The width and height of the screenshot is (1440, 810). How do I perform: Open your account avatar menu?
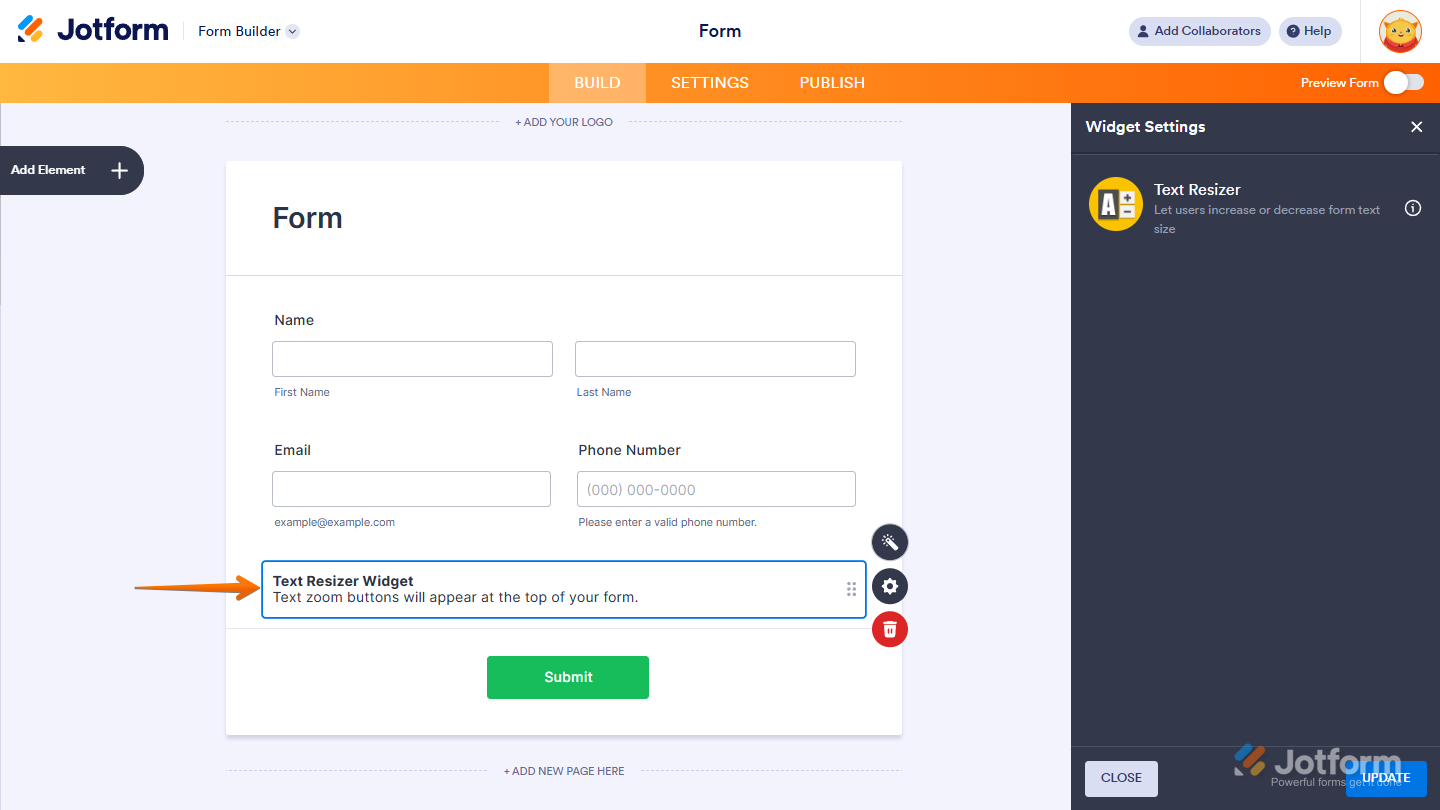(x=1399, y=31)
